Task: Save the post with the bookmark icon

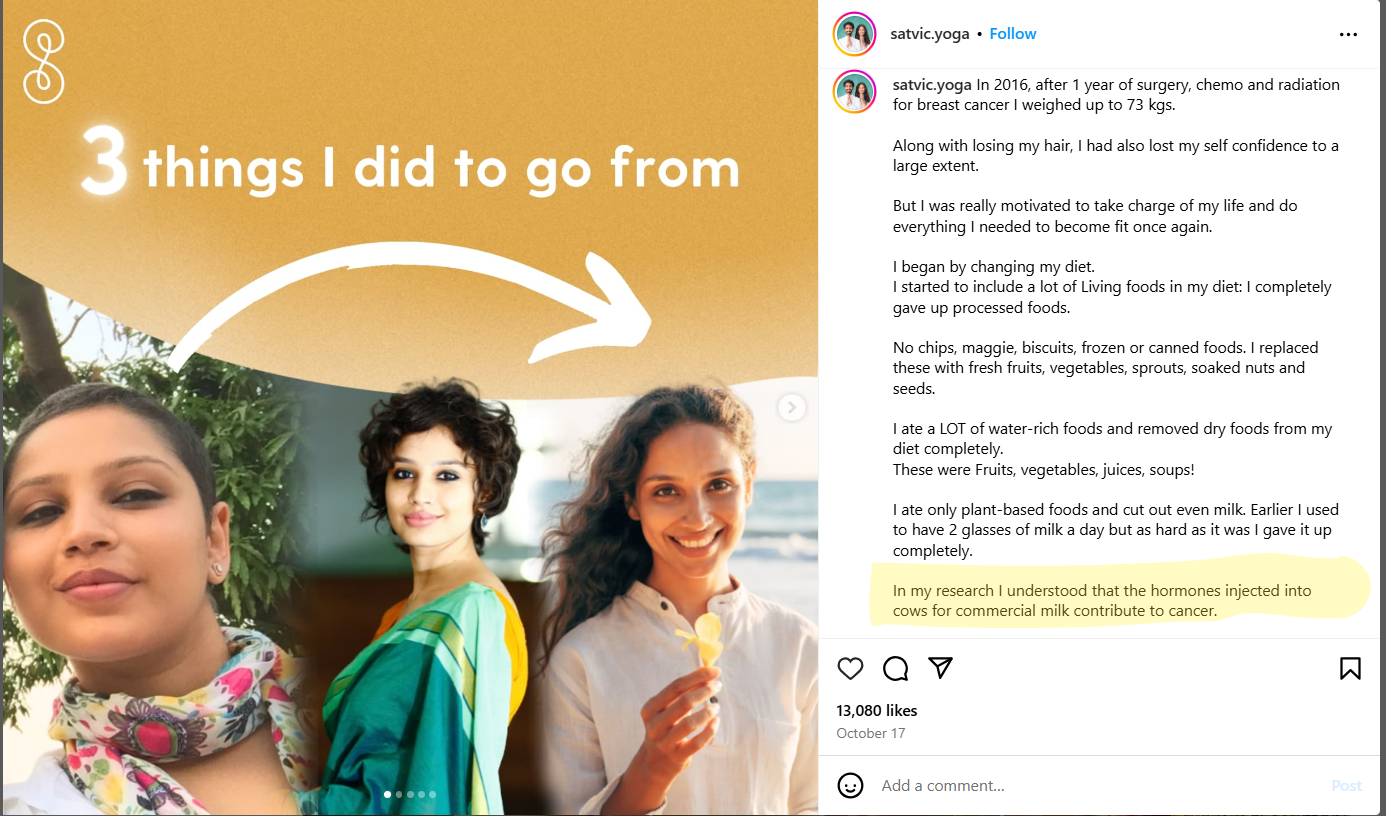Action: point(1350,668)
